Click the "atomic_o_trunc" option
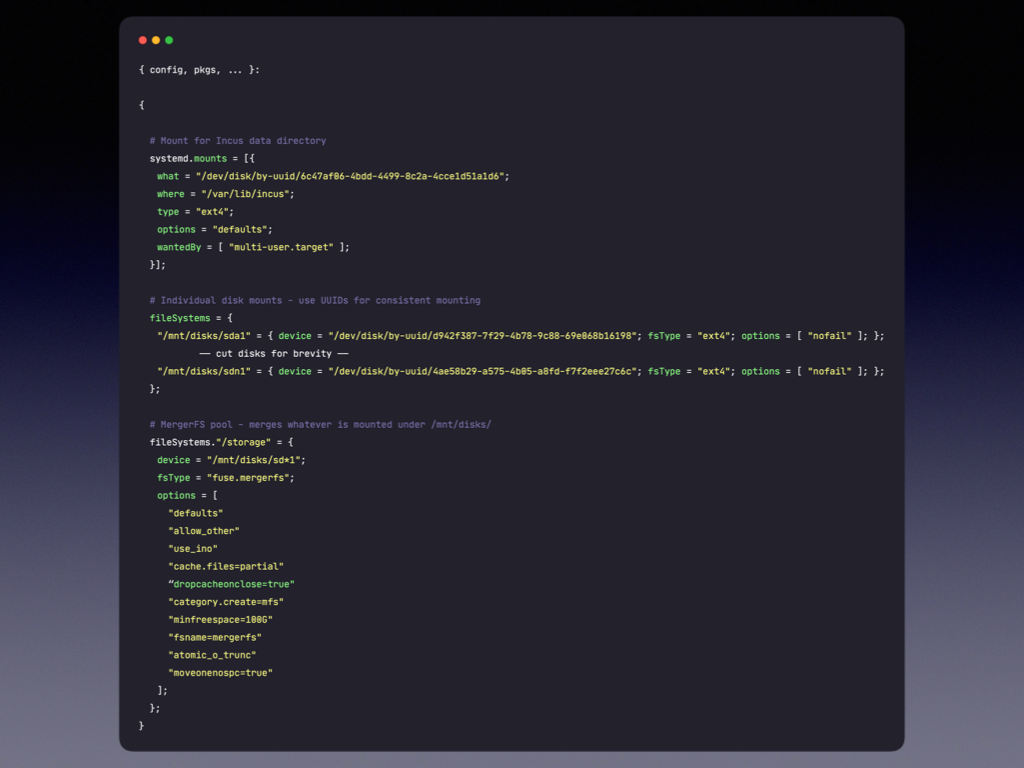This screenshot has height=768, width=1024. coord(212,654)
